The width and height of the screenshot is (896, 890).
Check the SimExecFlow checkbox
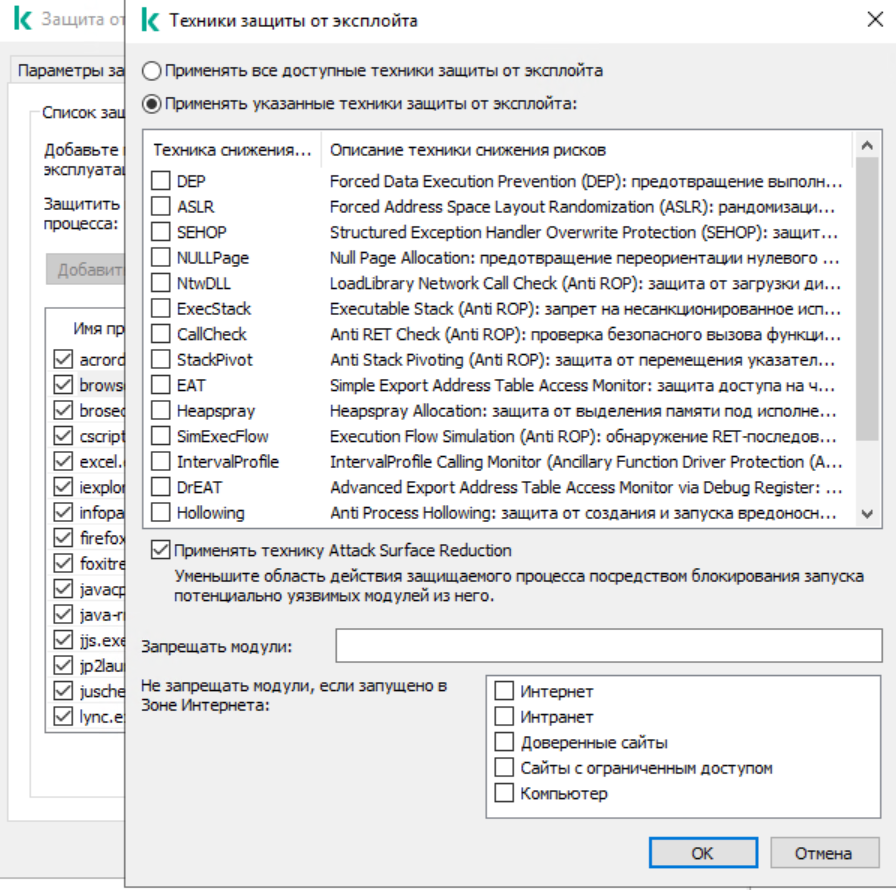point(161,436)
